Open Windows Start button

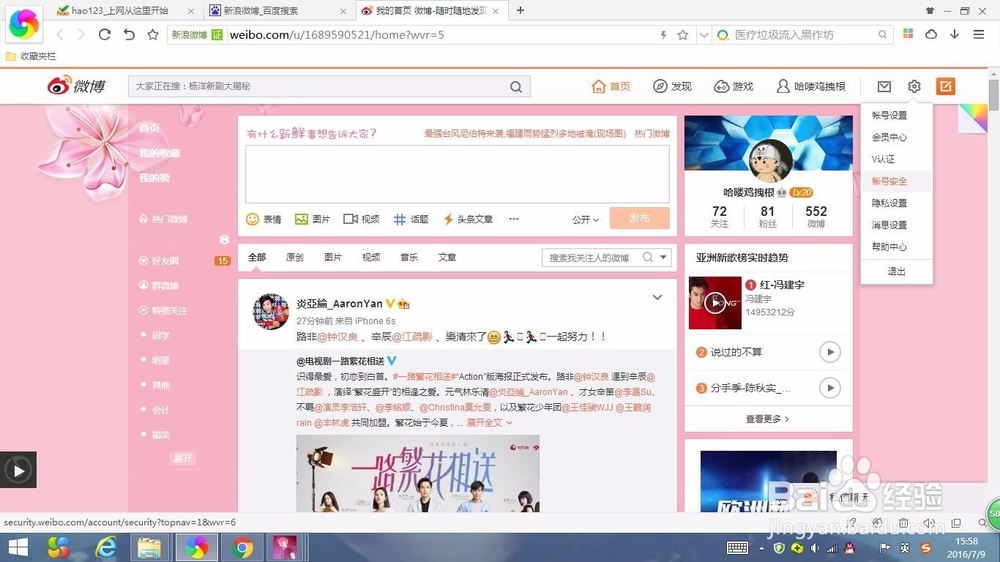[x=18, y=547]
